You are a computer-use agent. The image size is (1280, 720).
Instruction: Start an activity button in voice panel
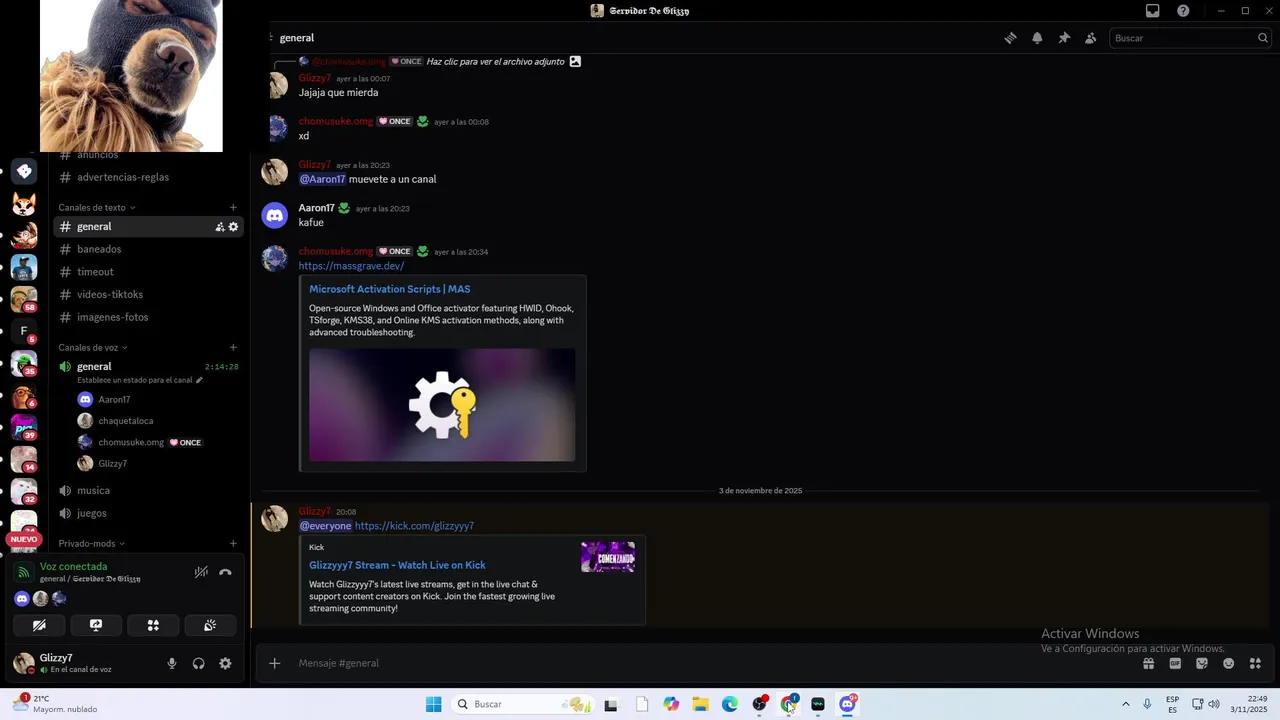coord(153,625)
